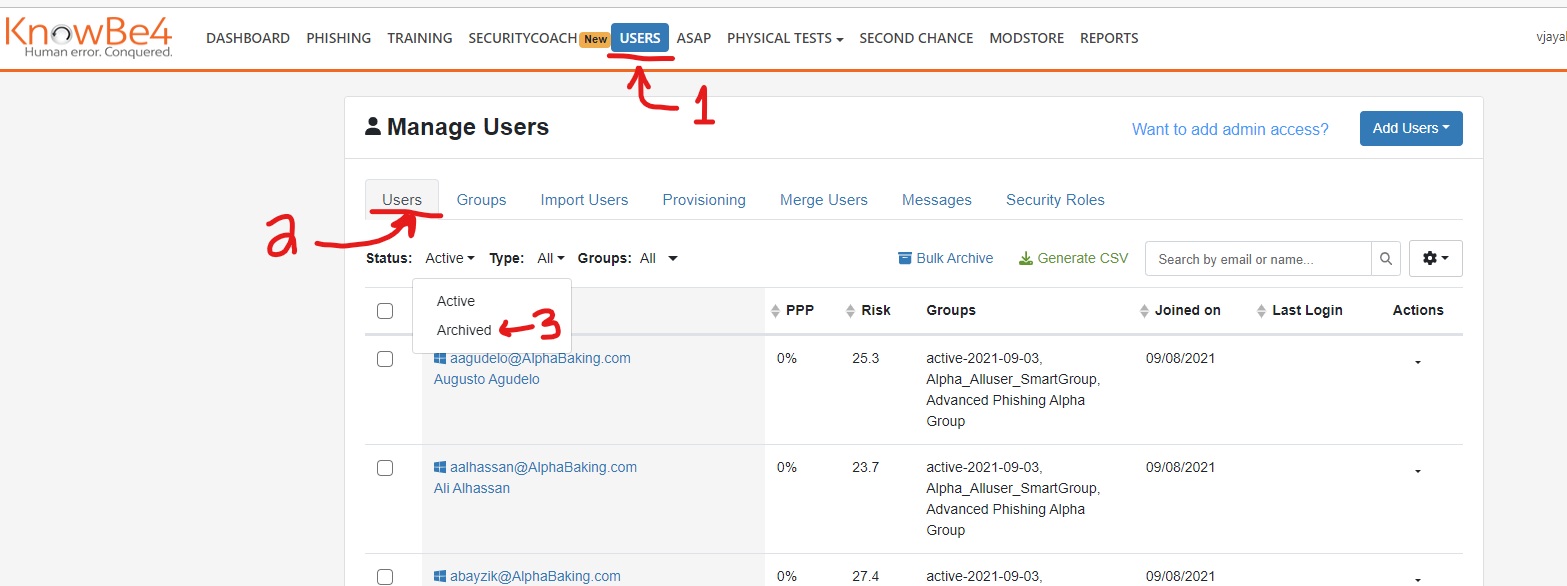Open ASAP in top navigation
1567x586 pixels.
(x=694, y=38)
